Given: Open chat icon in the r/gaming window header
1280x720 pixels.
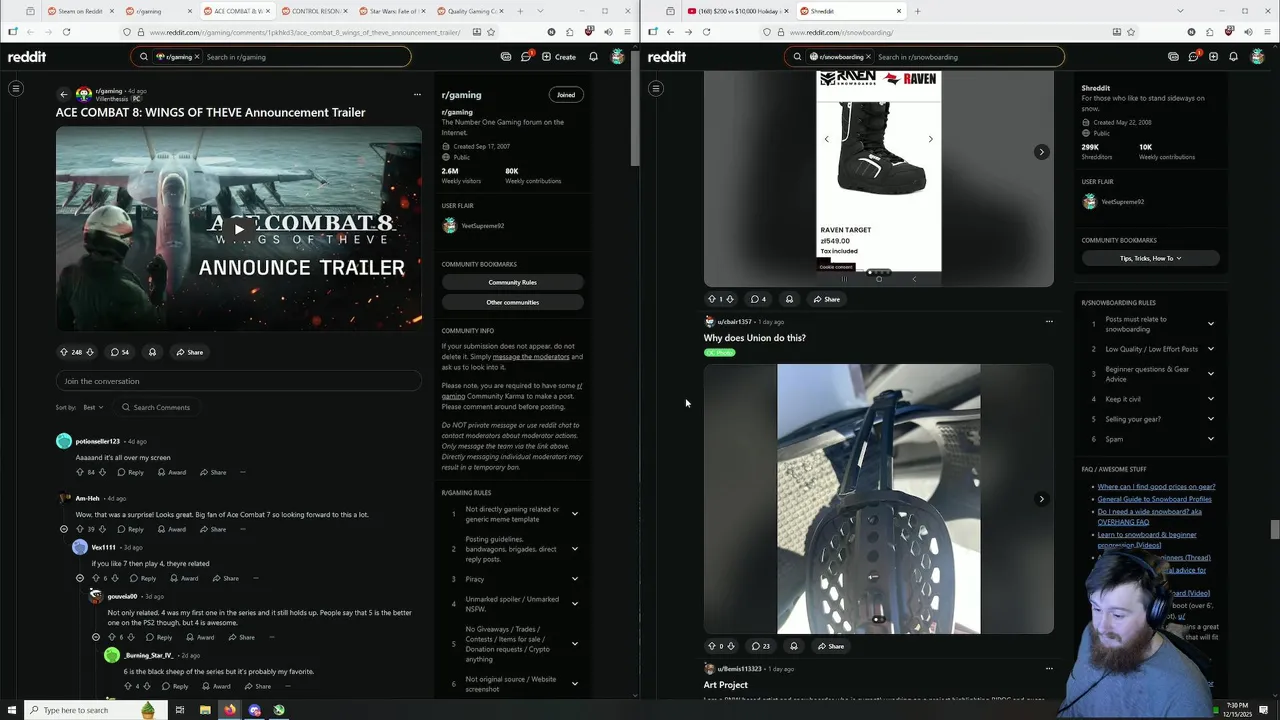Looking at the screenshot, I should pyautogui.click(x=526, y=57).
